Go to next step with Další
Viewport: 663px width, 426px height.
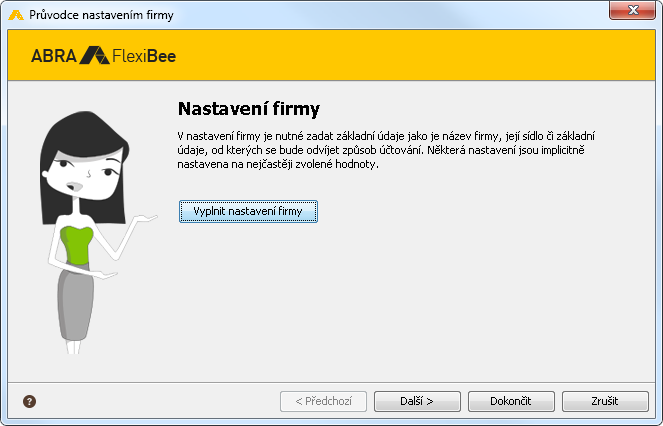[x=417, y=401]
